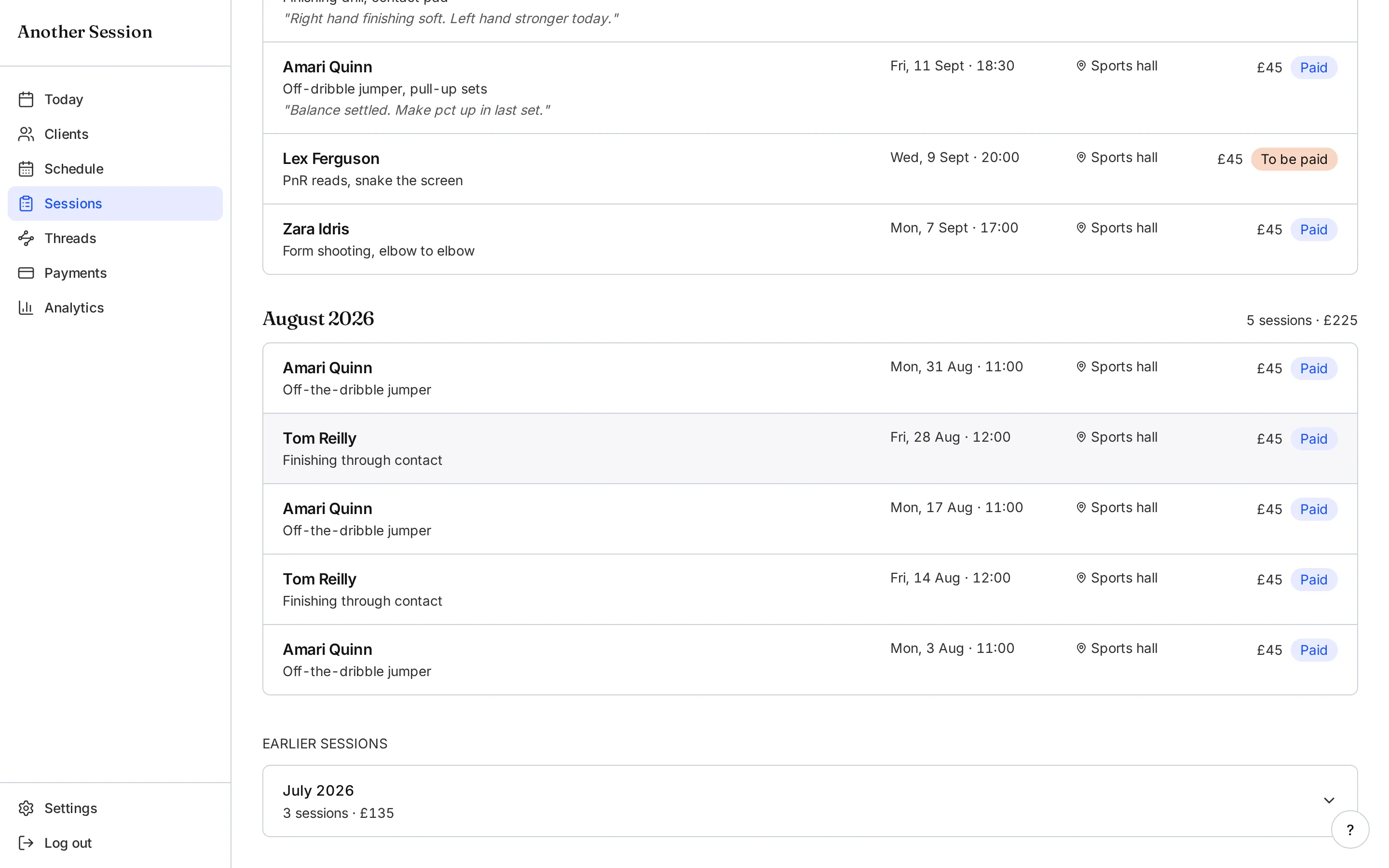Open Payments from the sidebar
The width and height of the screenshot is (1389, 868).
pyautogui.click(x=115, y=273)
